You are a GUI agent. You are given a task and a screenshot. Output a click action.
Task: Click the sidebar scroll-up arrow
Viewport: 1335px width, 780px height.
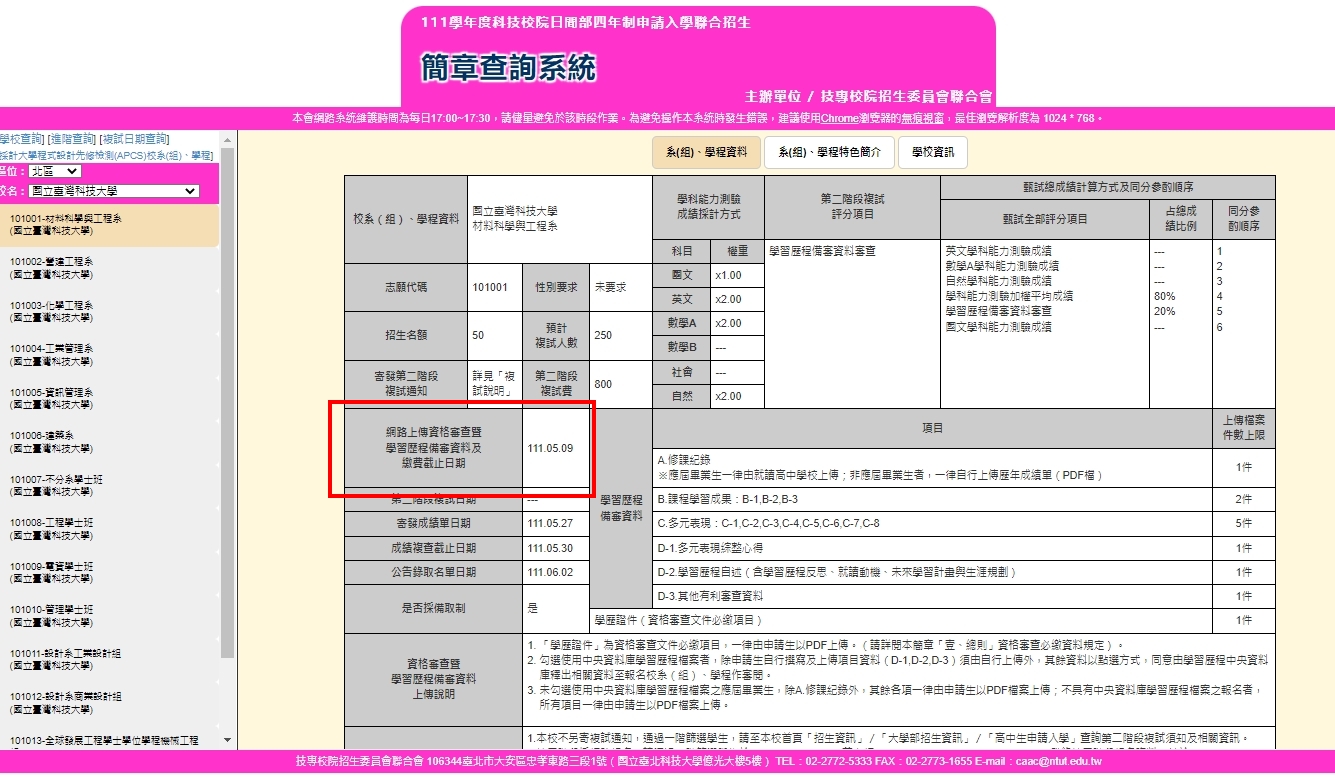point(227,139)
